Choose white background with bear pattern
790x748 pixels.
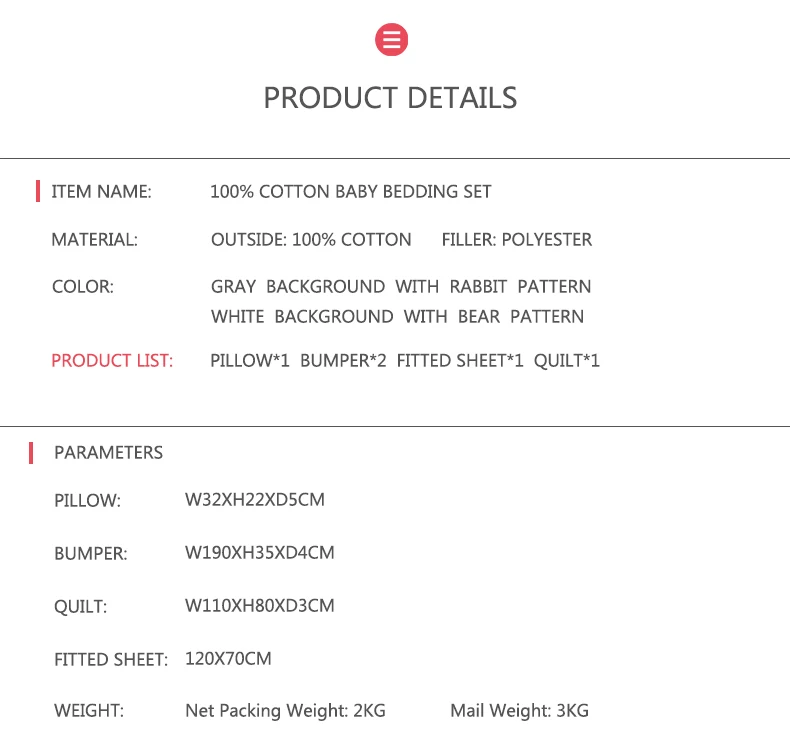pos(397,316)
